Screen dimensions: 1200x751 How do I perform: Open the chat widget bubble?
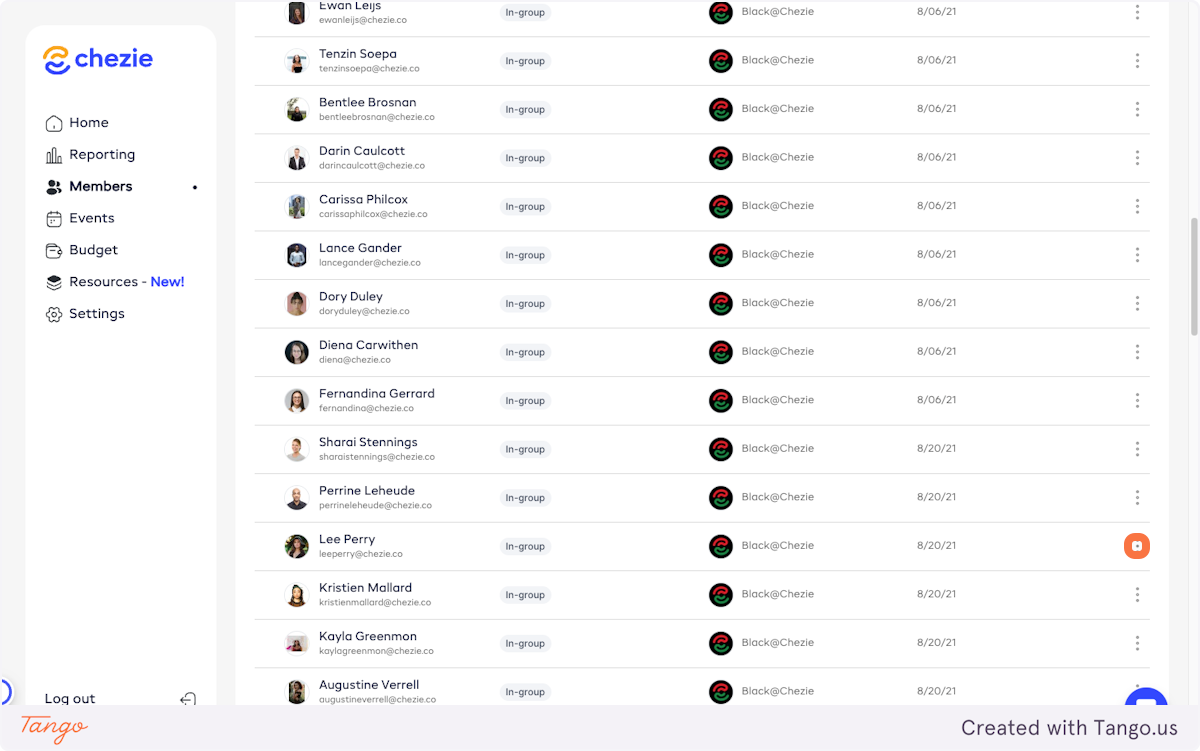(1145, 699)
